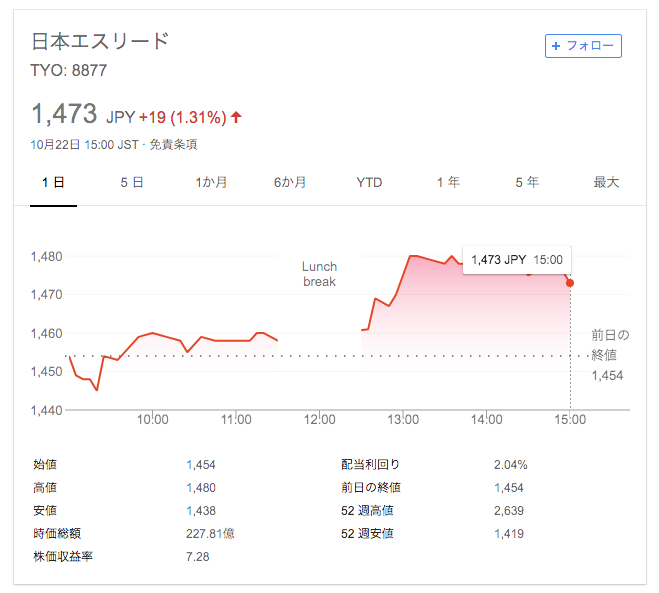Click the 52 週高値 value 2,639
Image resolution: width=659 pixels, height=593 pixels.
(x=509, y=511)
